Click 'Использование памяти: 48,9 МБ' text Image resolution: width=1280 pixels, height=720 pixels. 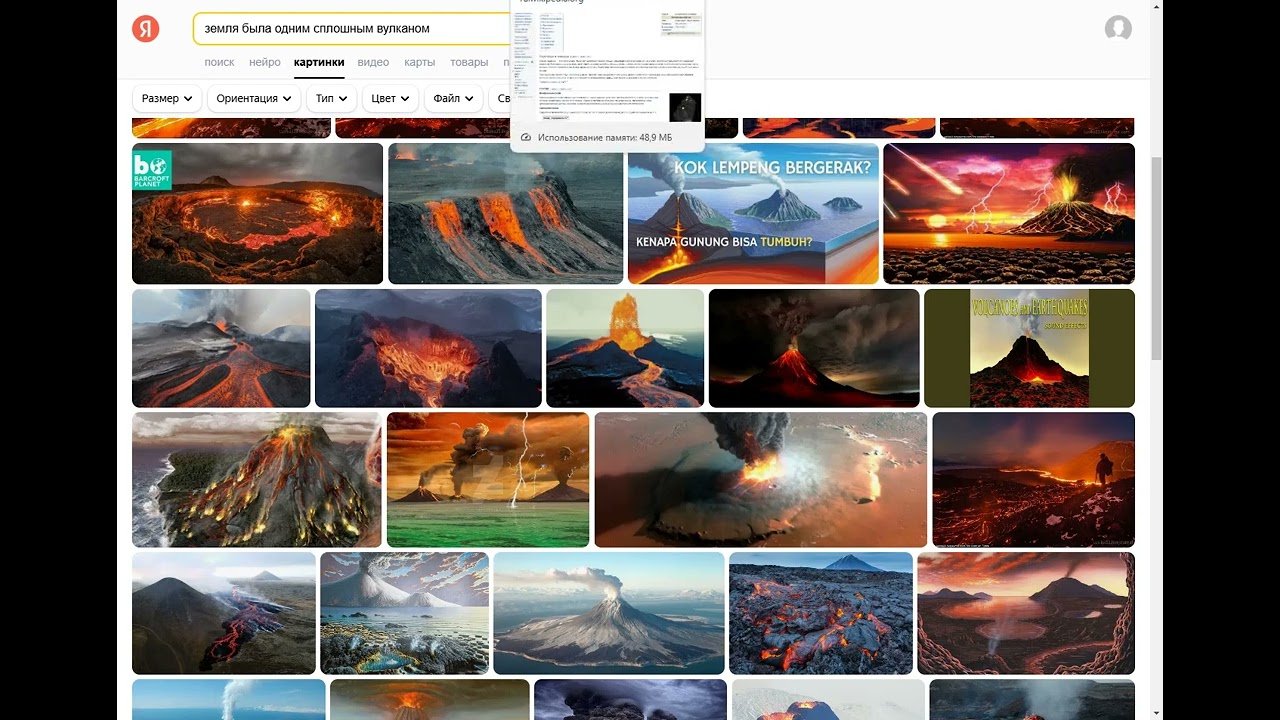[x=605, y=137]
